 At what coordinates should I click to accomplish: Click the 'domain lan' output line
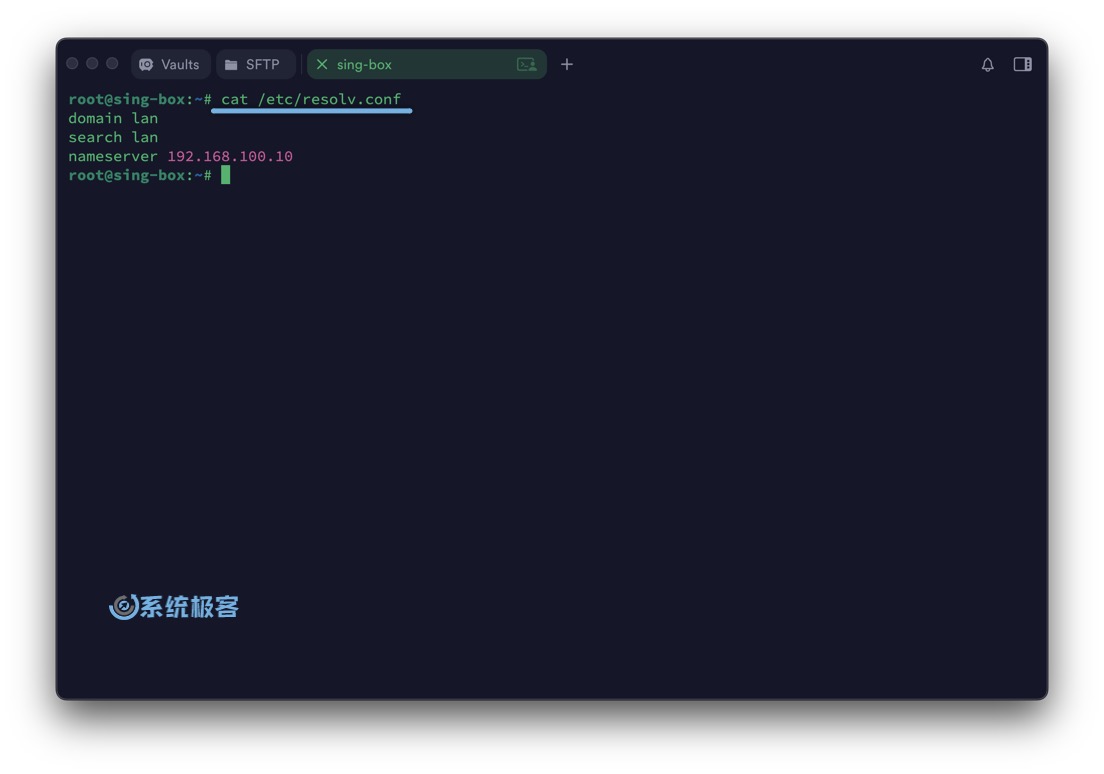(113, 118)
